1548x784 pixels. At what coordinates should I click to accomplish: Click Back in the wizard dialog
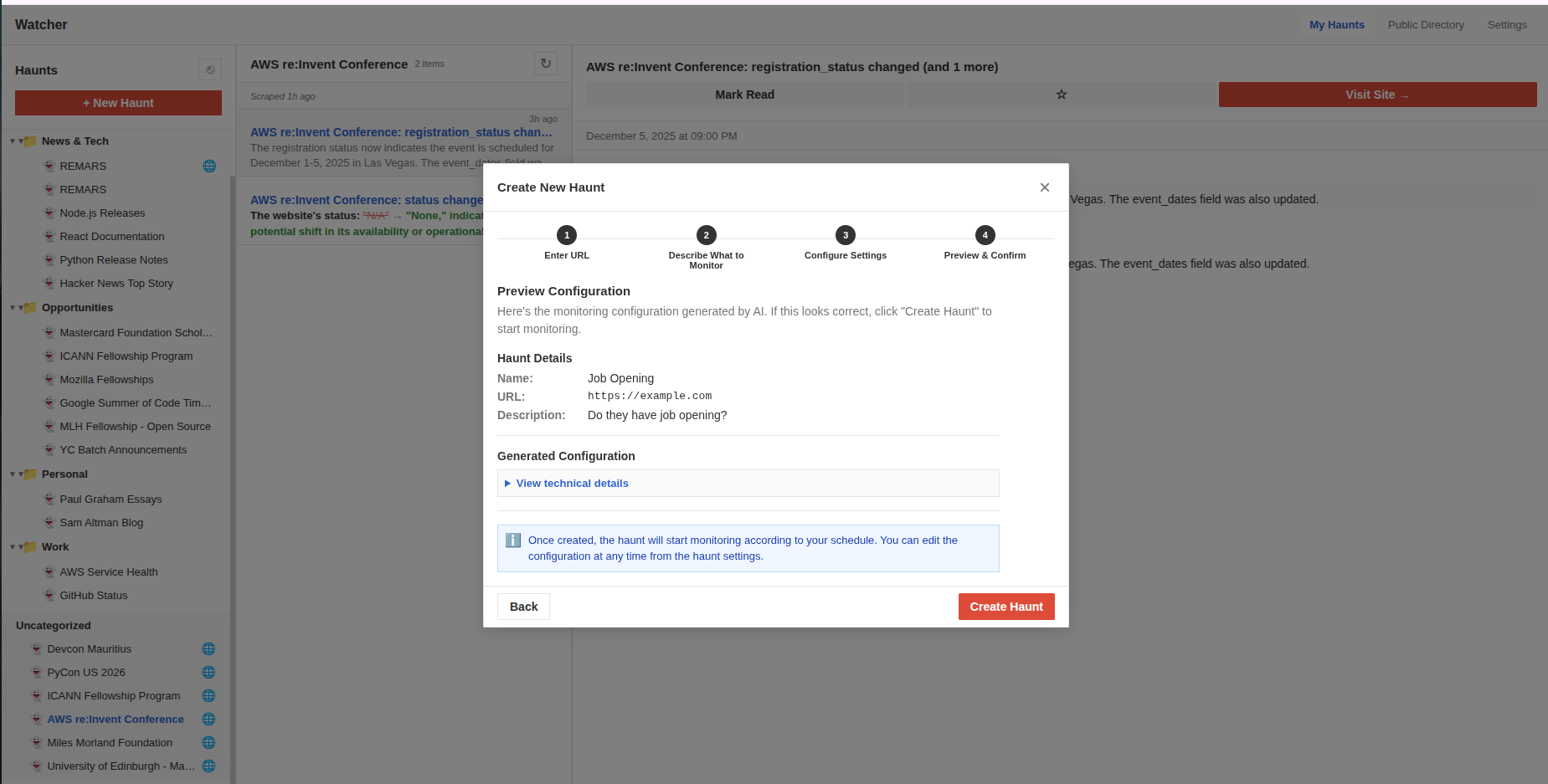(523, 607)
